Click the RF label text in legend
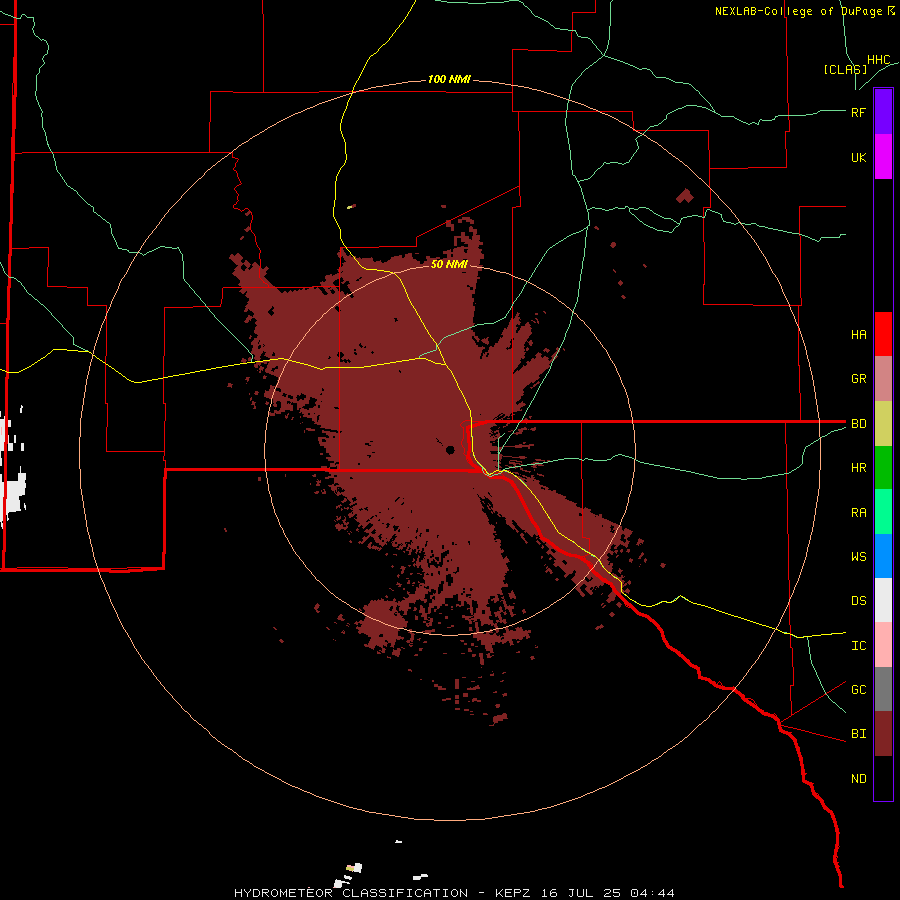900x900 pixels. (858, 112)
